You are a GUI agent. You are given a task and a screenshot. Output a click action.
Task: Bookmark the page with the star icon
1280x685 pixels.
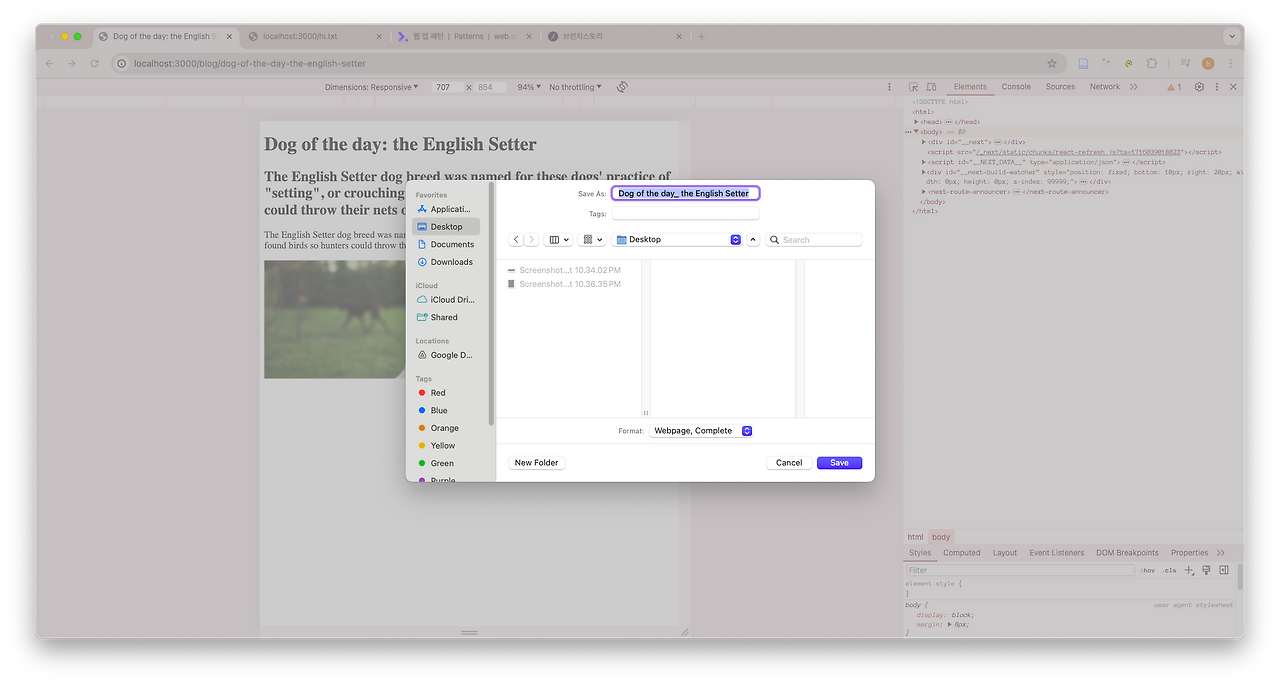coord(1052,63)
